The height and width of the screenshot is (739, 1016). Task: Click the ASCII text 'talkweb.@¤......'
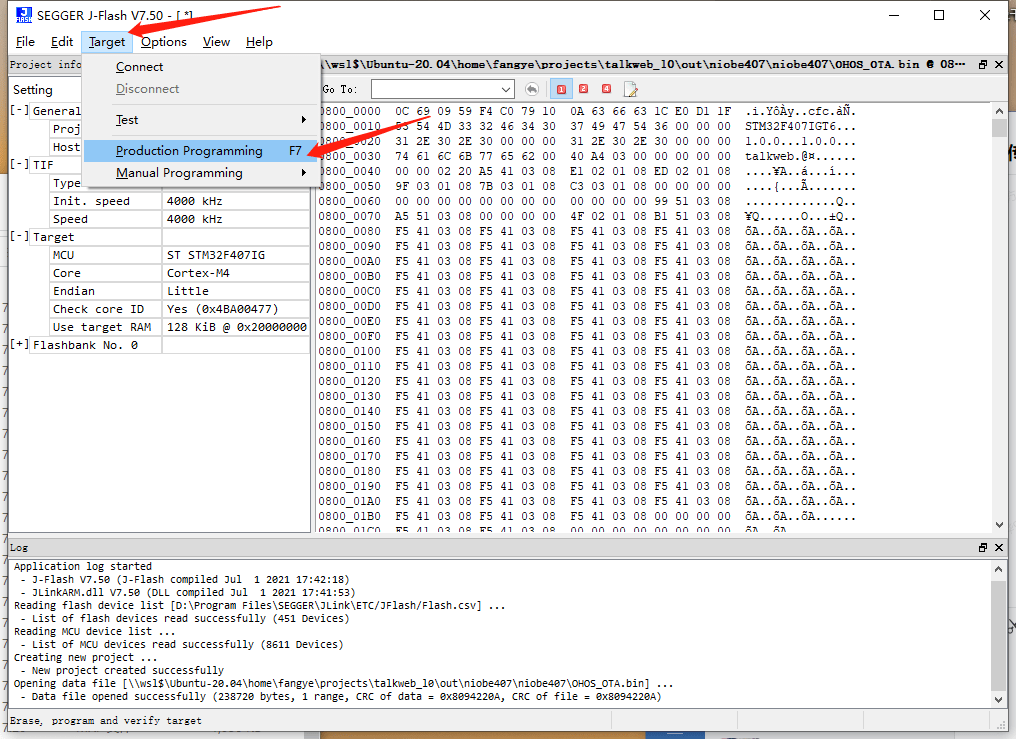tap(800, 156)
